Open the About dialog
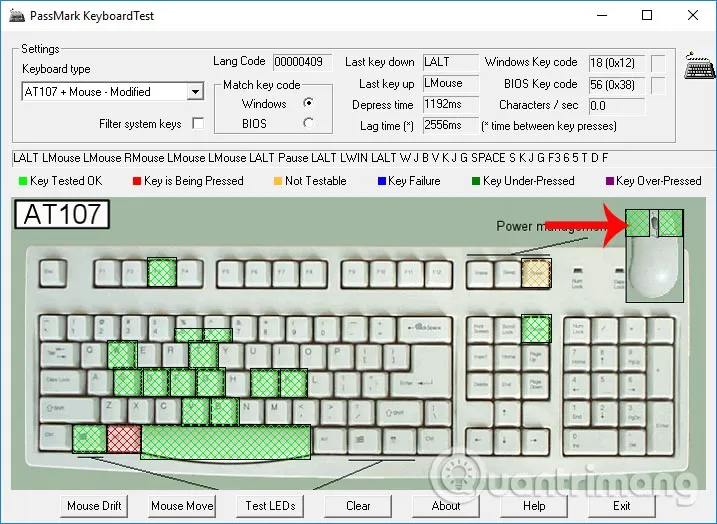Viewport: 717px width, 524px height. 446,506
